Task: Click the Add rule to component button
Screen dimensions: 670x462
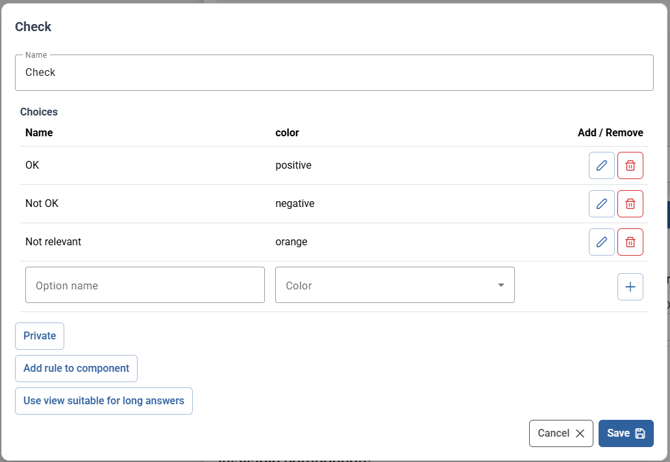Action: click(76, 368)
